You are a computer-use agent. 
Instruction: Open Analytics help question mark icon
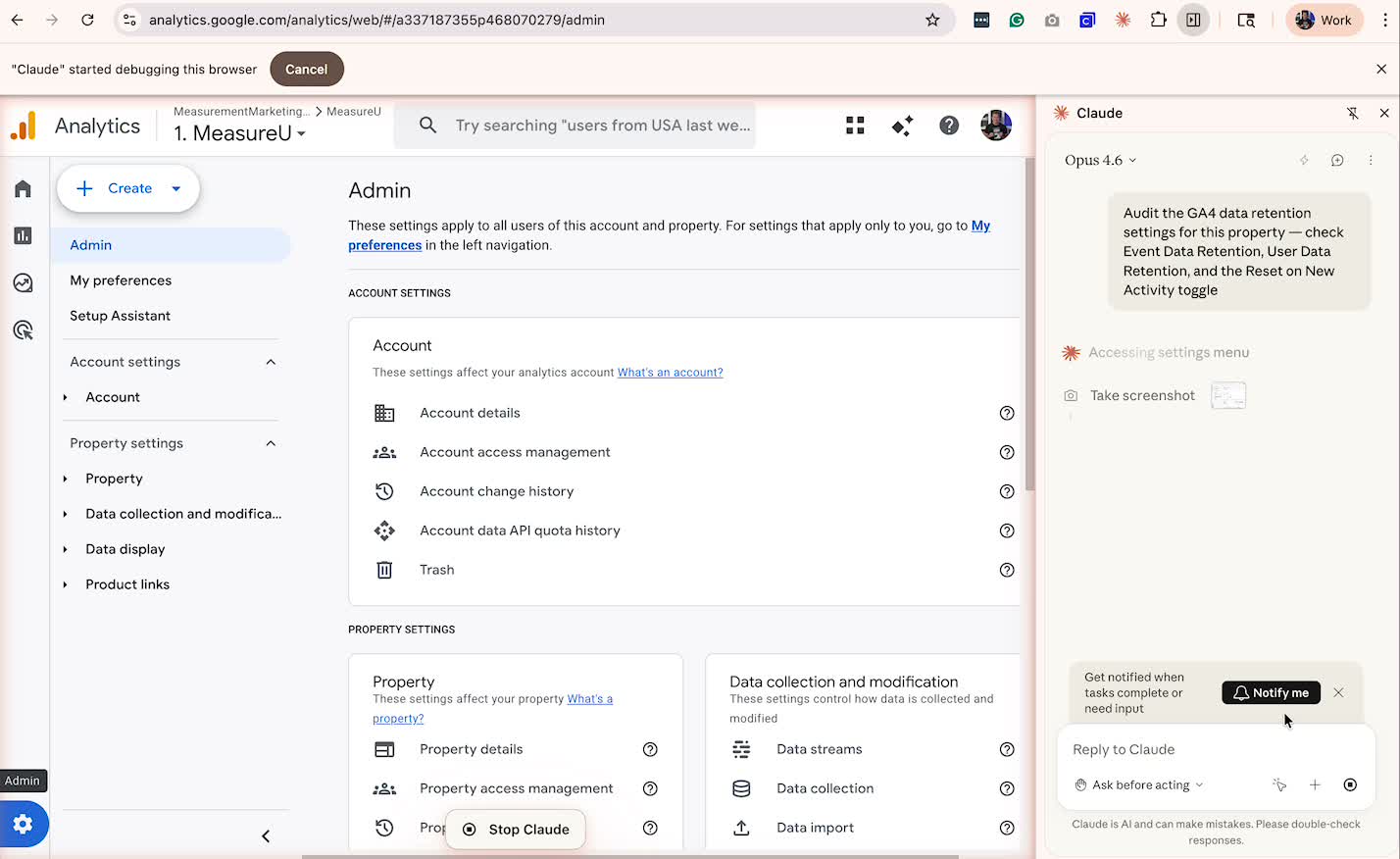[949, 125]
